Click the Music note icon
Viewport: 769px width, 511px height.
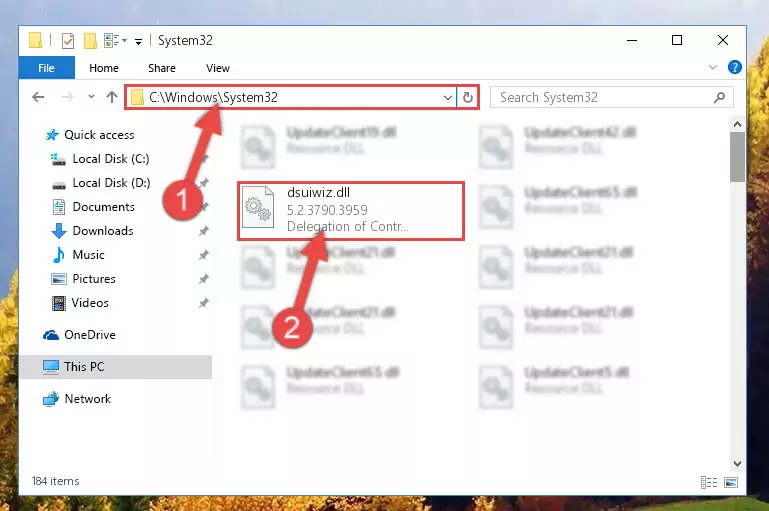pos(59,255)
